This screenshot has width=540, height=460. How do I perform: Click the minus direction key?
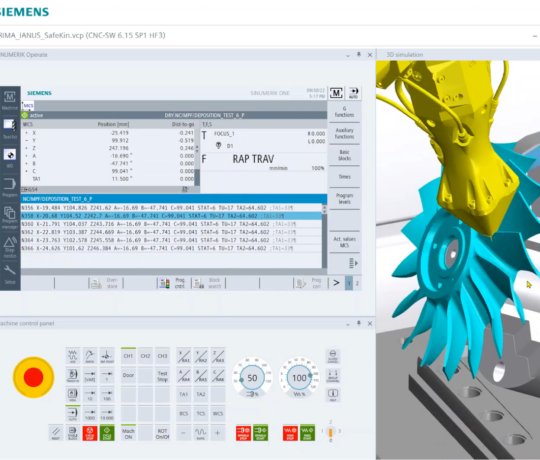pos(184,433)
